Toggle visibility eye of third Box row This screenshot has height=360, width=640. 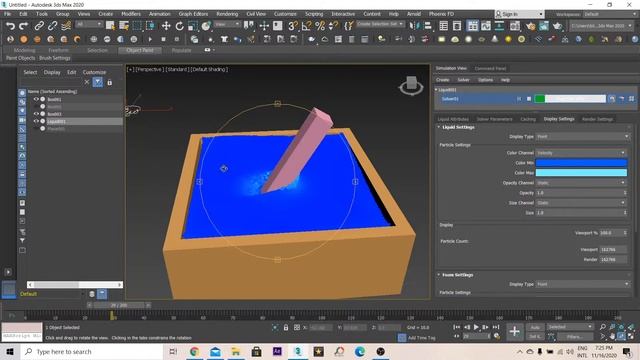point(36,114)
